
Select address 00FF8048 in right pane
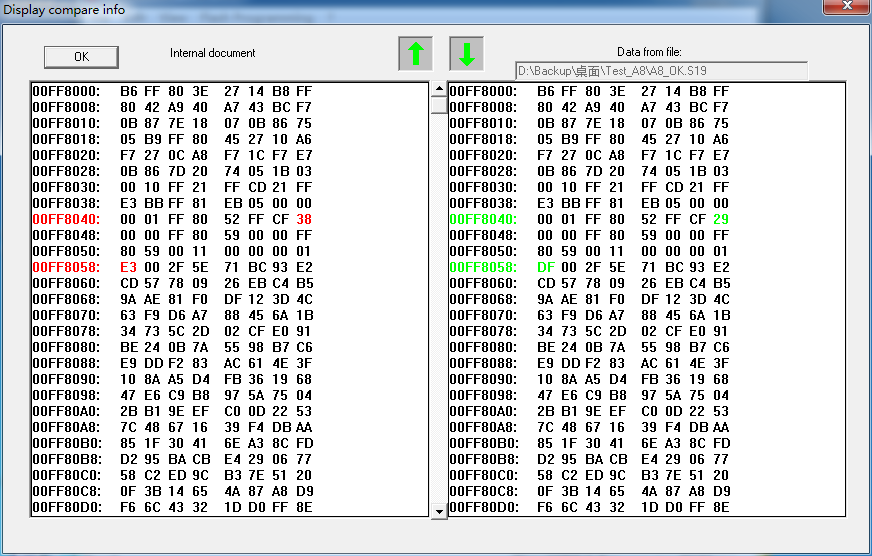point(483,235)
